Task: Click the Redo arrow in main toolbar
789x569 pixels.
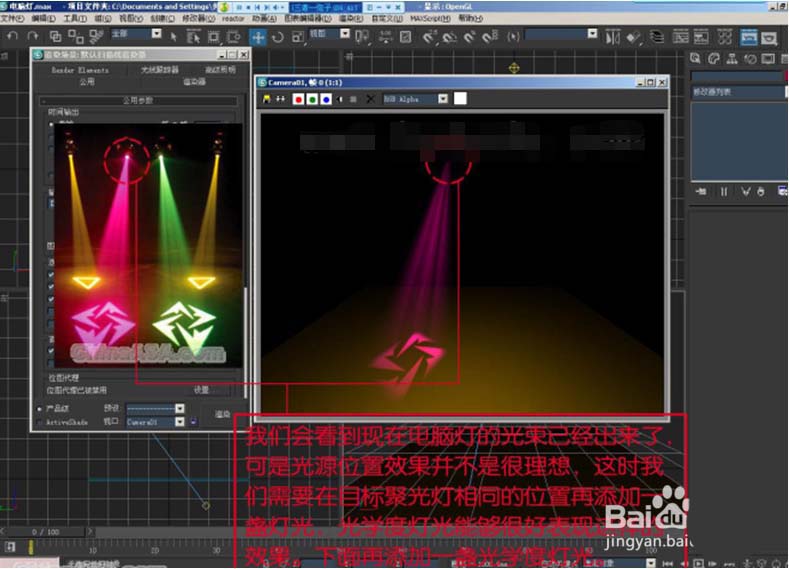Action: [33, 36]
